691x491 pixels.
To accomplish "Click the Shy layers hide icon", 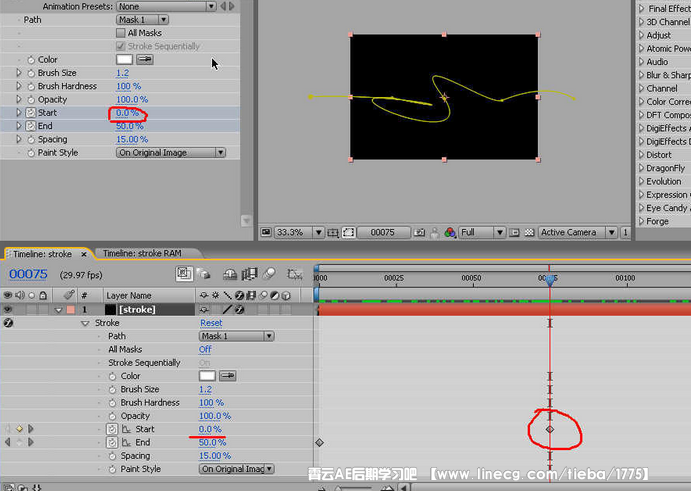I will 230,275.
